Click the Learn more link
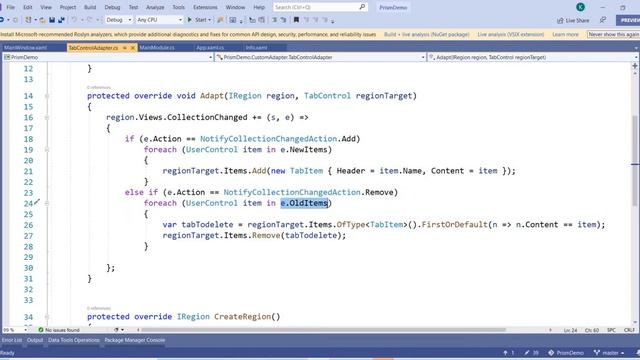The height and width of the screenshot is (360, 640). [565, 34]
